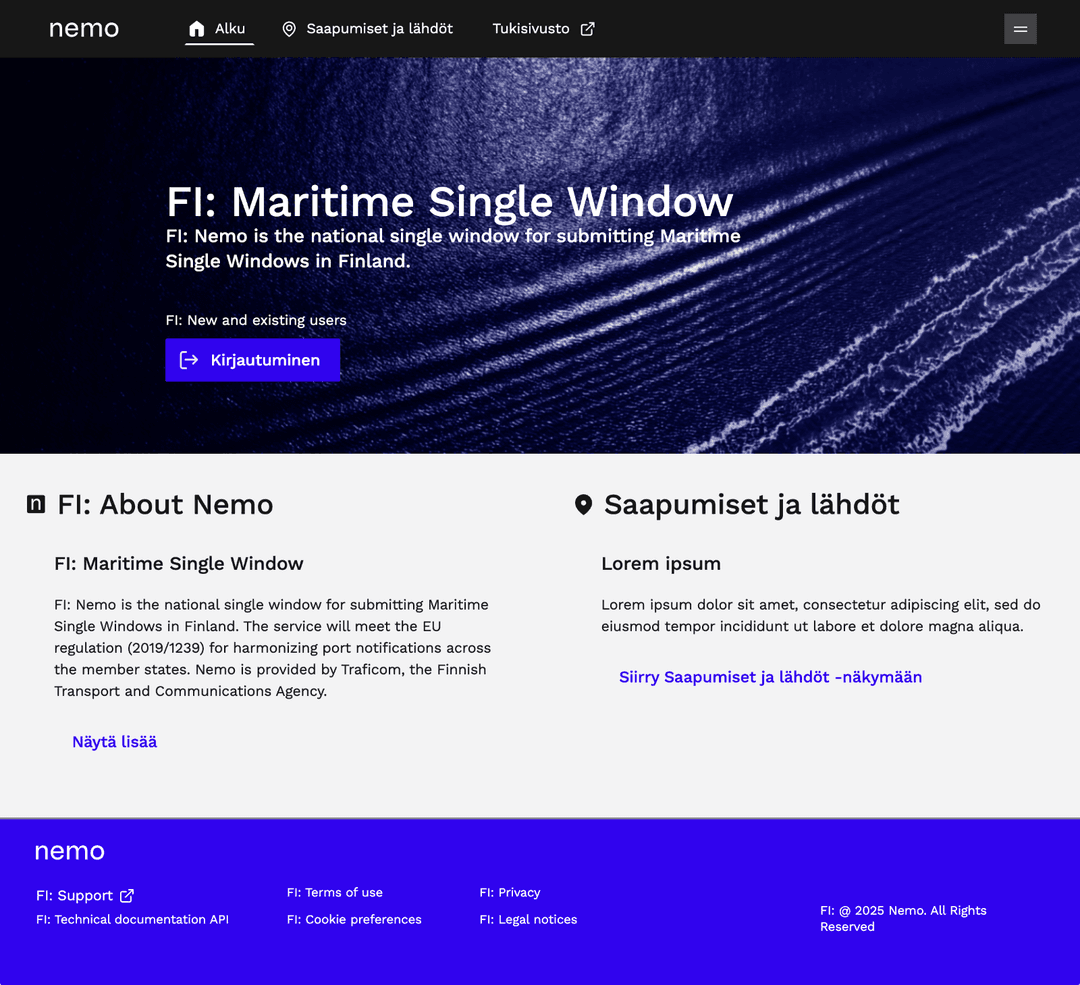Open Saapumiset ja lähdöt in the navbar
The height and width of the screenshot is (985, 1080).
tap(379, 29)
